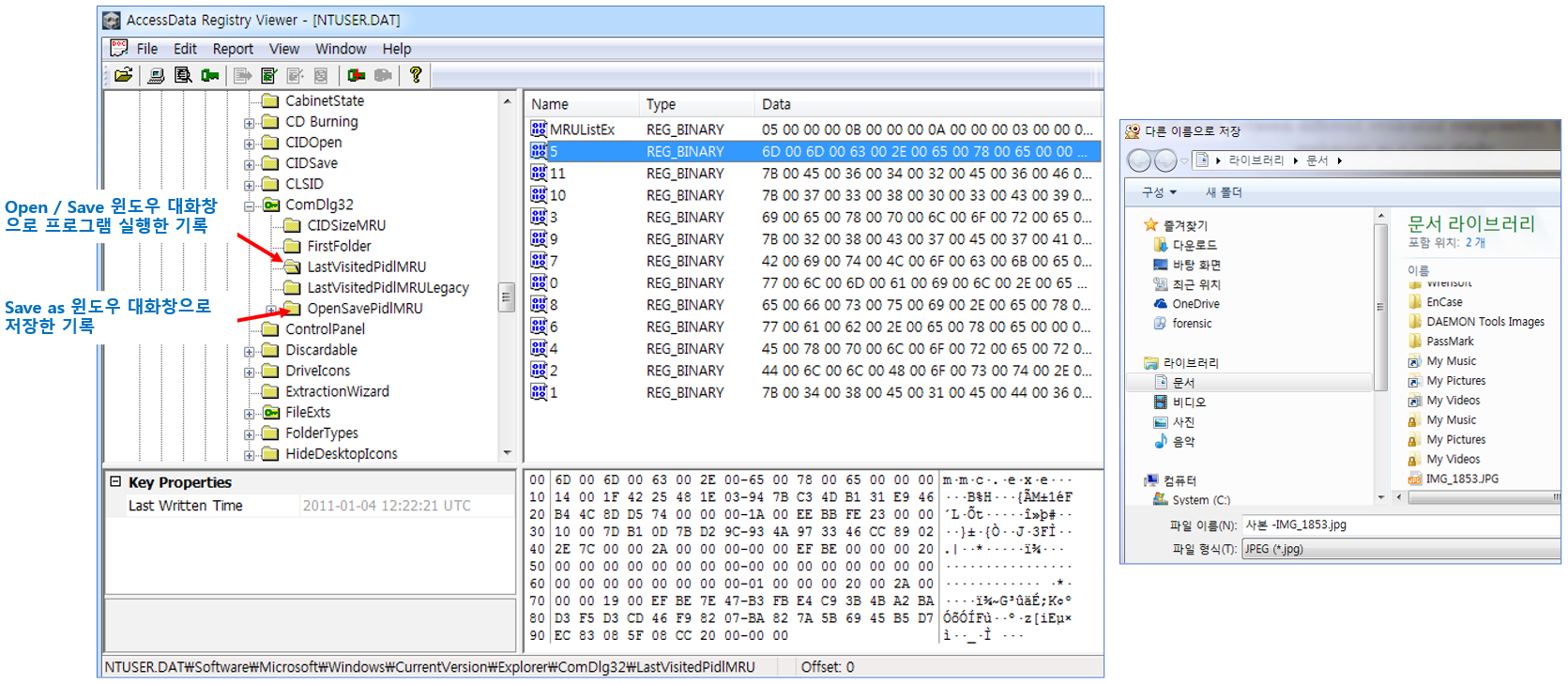1568x684 pixels.
Task: Click the Type column header
Action: click(x=697, y=104)
